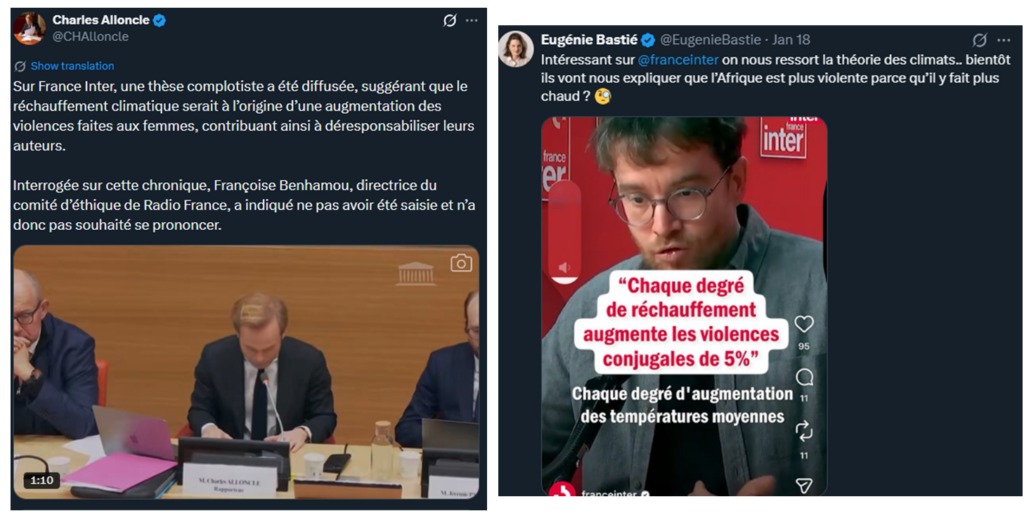Repost the France Inter video

pos(804,431)
